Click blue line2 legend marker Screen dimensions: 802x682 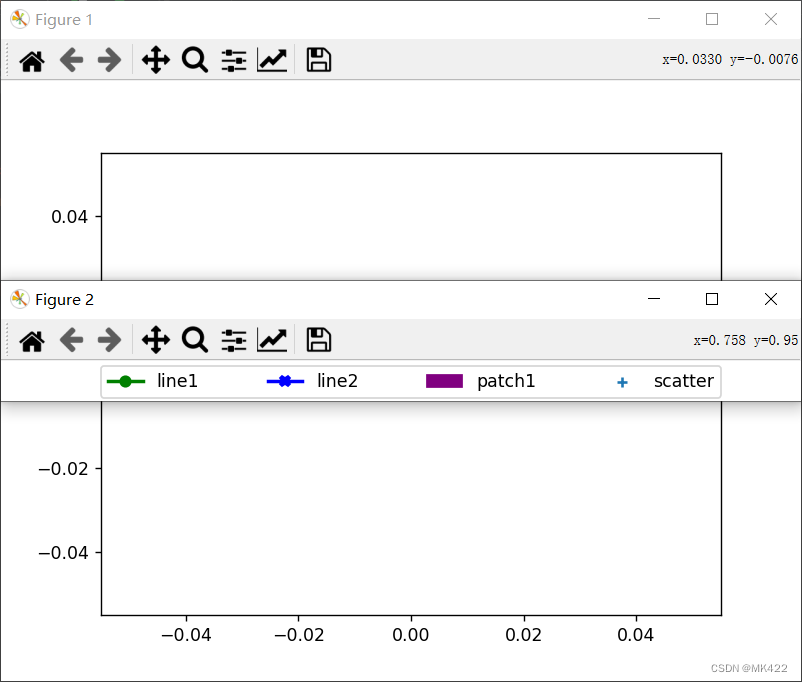[x=285, y=382]
